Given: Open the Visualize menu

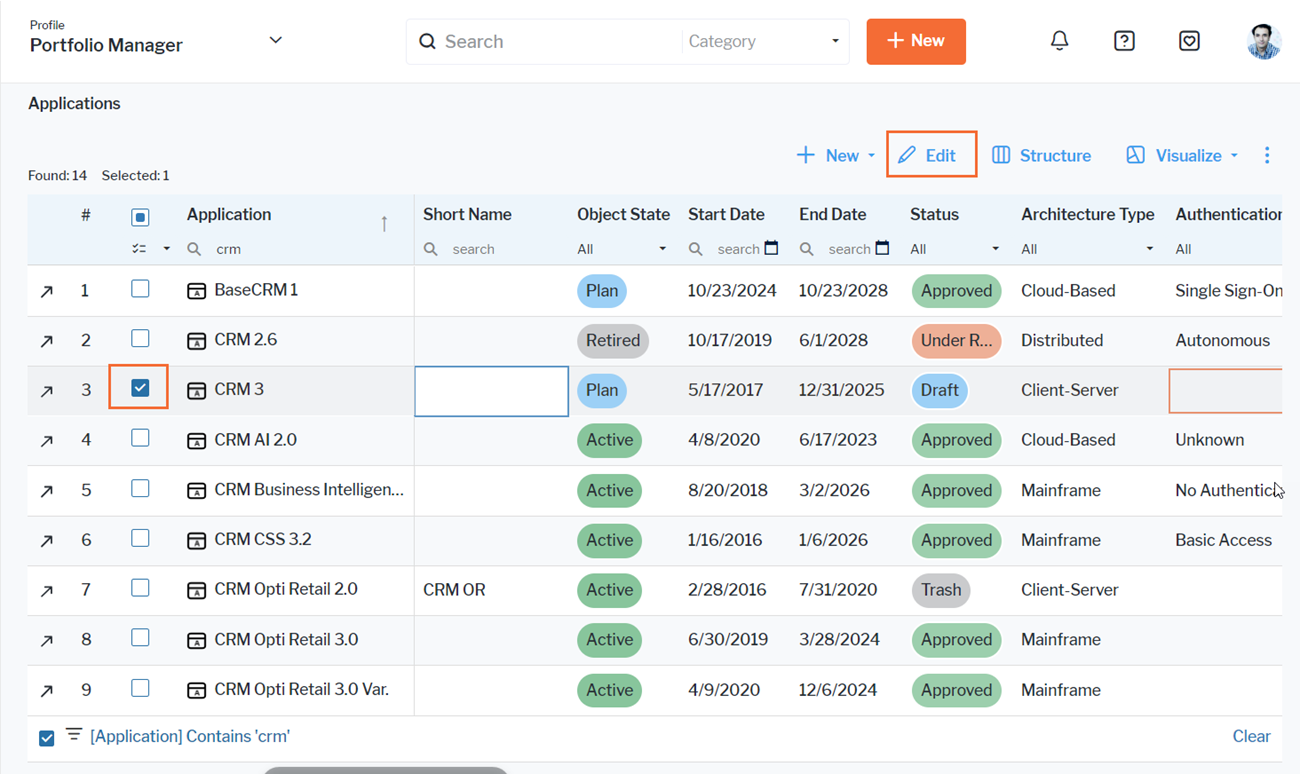Looking at the screenshot, I should coord(1182,155).
